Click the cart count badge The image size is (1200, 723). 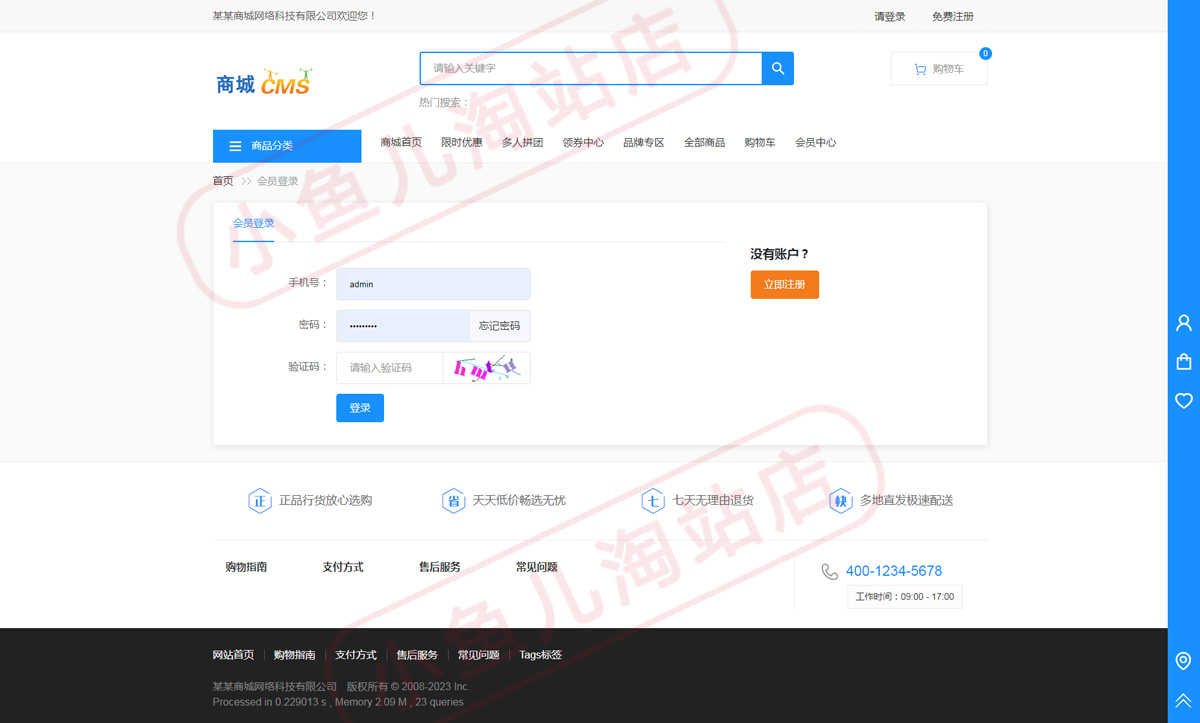pyautogui.click(x=986, y=53)
